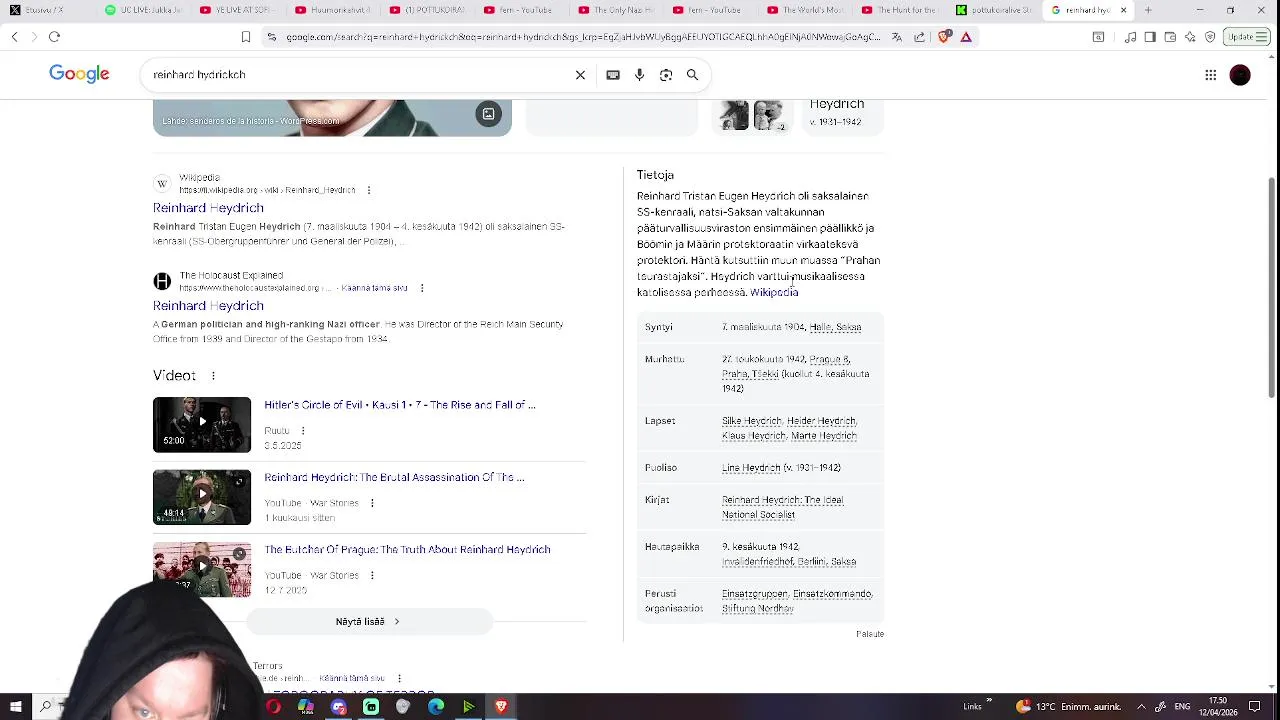The width and height of the screenshot is (1280, 720).
Task: Play the Brutal Assassination video thumbnail
Action: 202,497
